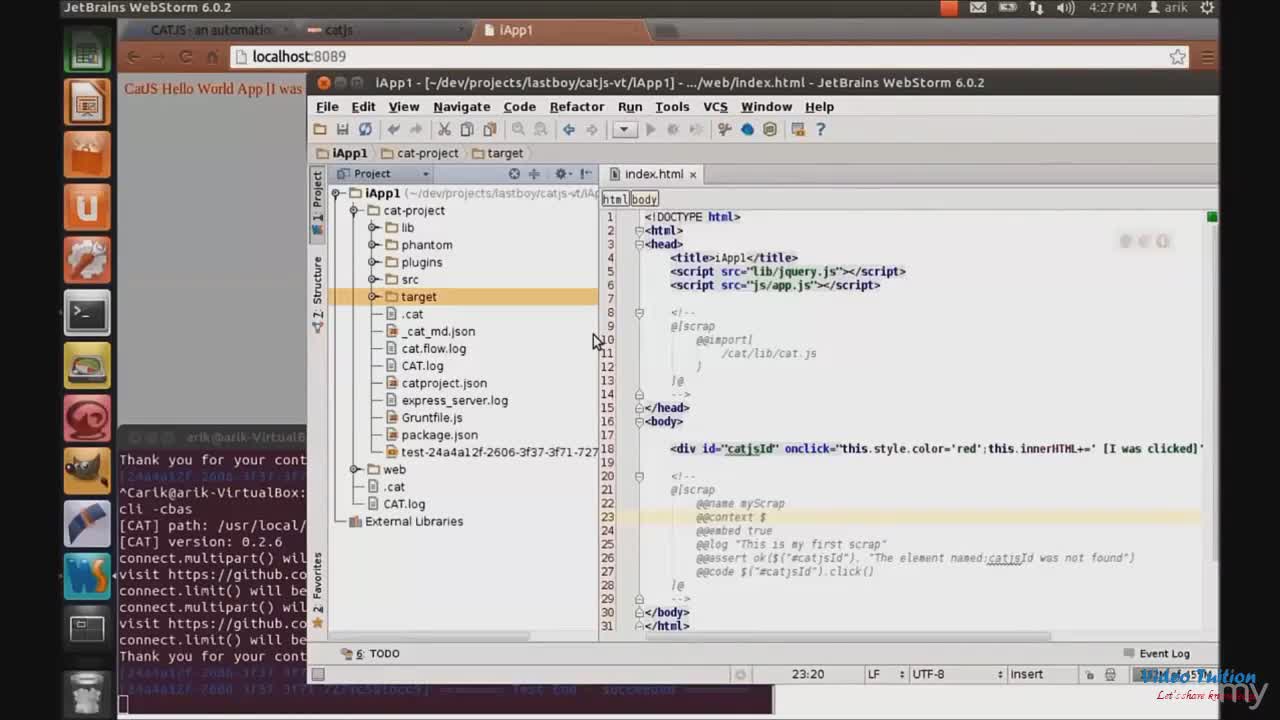1280x720 pixels.
Task: Click the green Run play icon
Action: (x=650, y=129)
